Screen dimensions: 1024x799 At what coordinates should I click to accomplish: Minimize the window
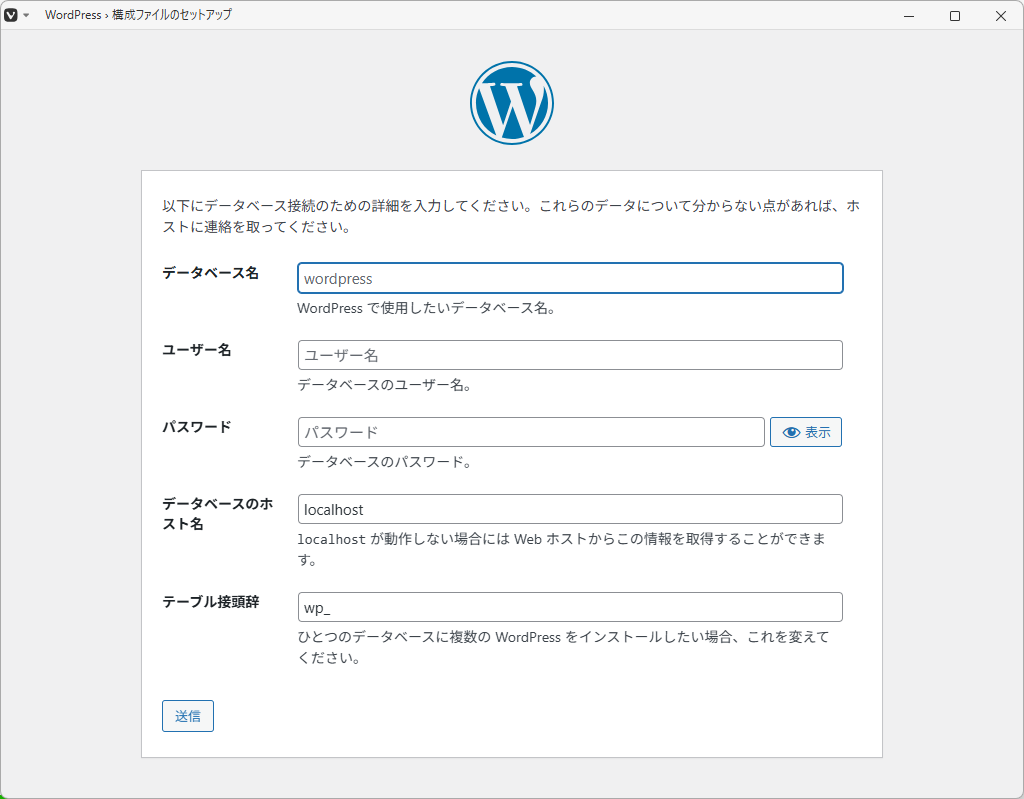pos(908,16)
